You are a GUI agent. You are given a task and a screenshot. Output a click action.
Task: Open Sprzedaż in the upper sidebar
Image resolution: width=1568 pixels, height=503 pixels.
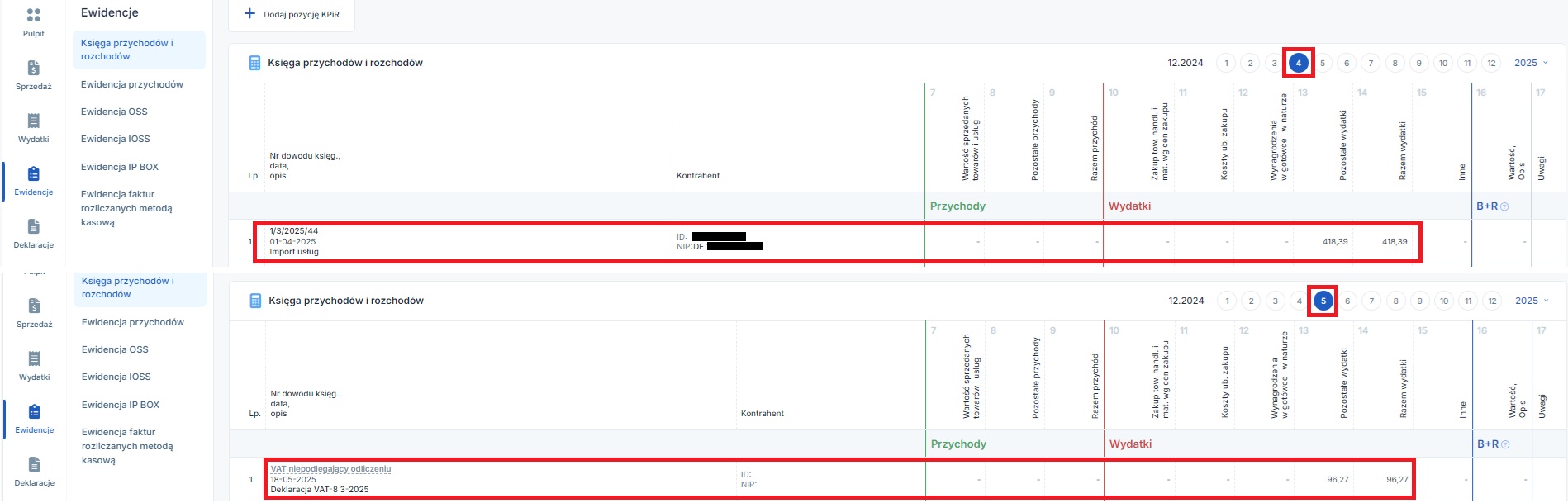pos(34,74)
